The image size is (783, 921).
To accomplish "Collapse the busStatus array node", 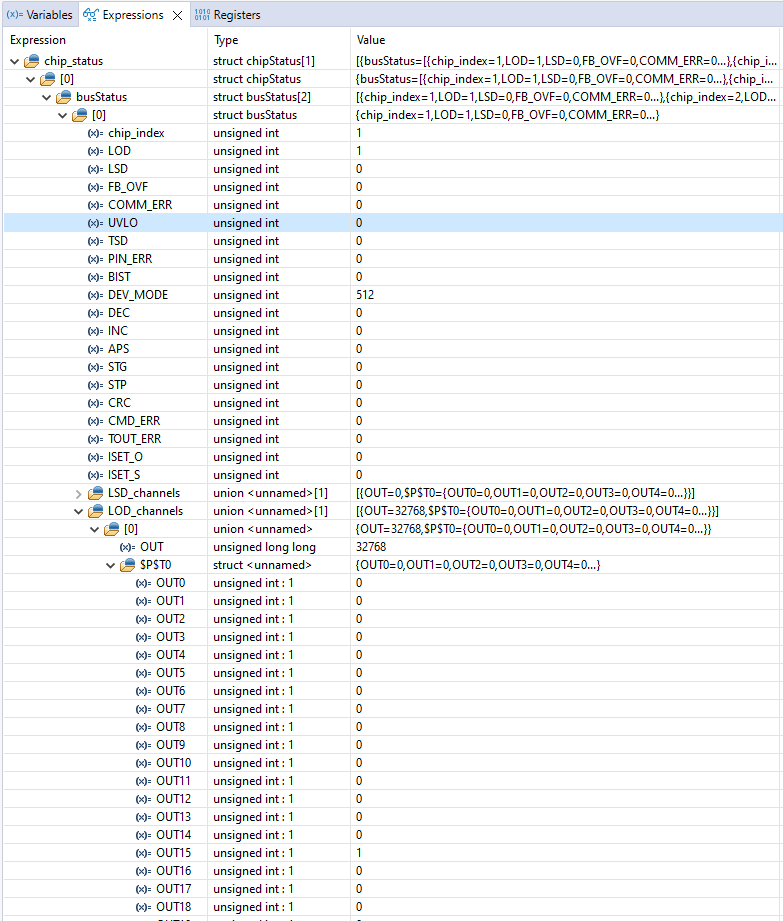I will click(47, 97).
